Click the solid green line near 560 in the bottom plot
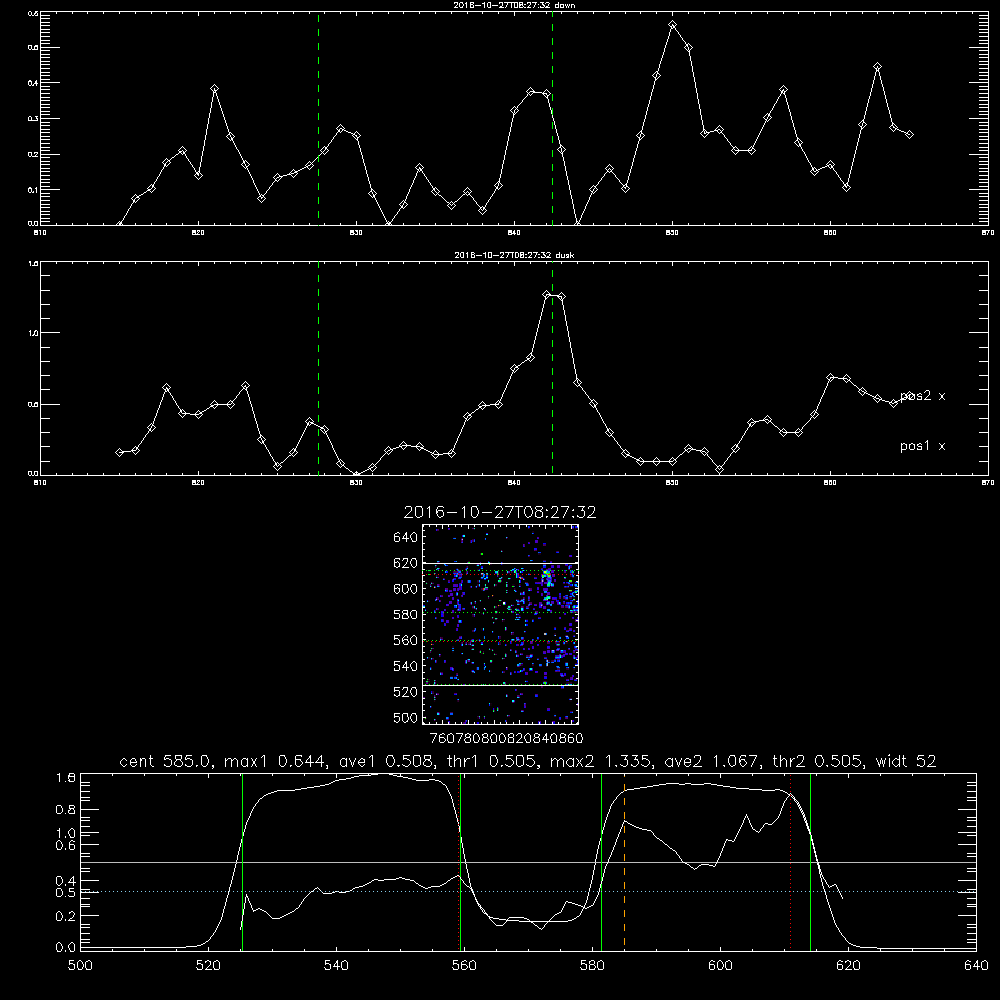This screenshot has height=1000, width=1000. pos(460,861)
